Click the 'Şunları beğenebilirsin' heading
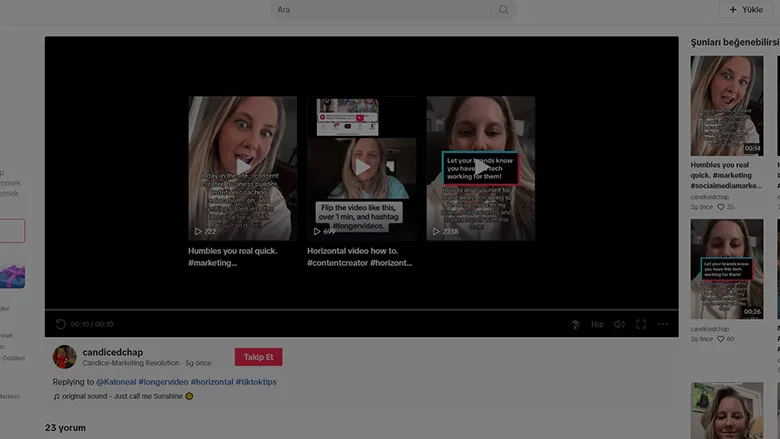The height and width of the screenshot is (439, 780). coord(735,42)
